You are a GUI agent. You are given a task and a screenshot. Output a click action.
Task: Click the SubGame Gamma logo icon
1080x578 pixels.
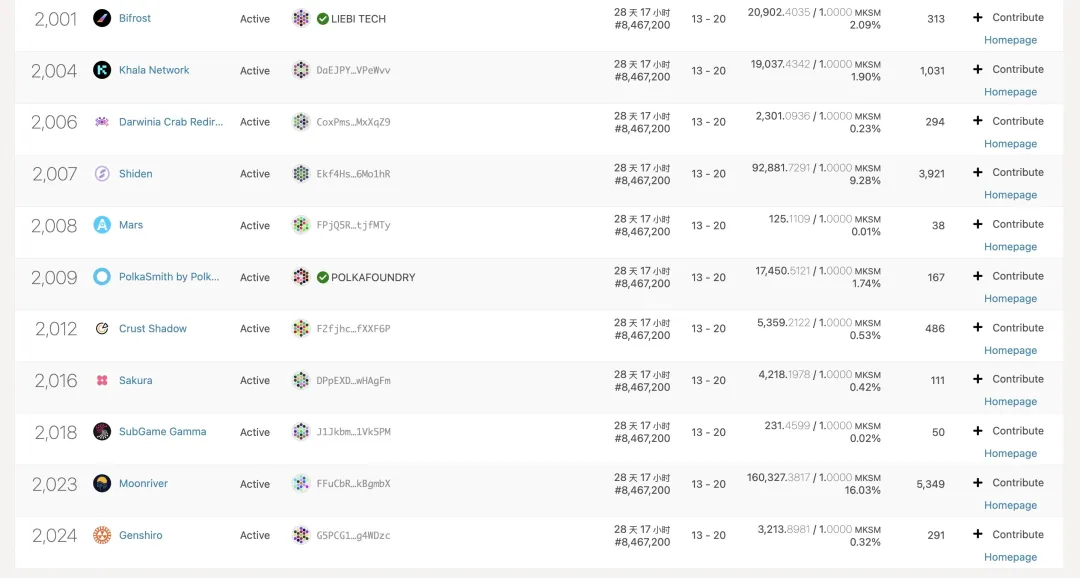coord(102,432)
